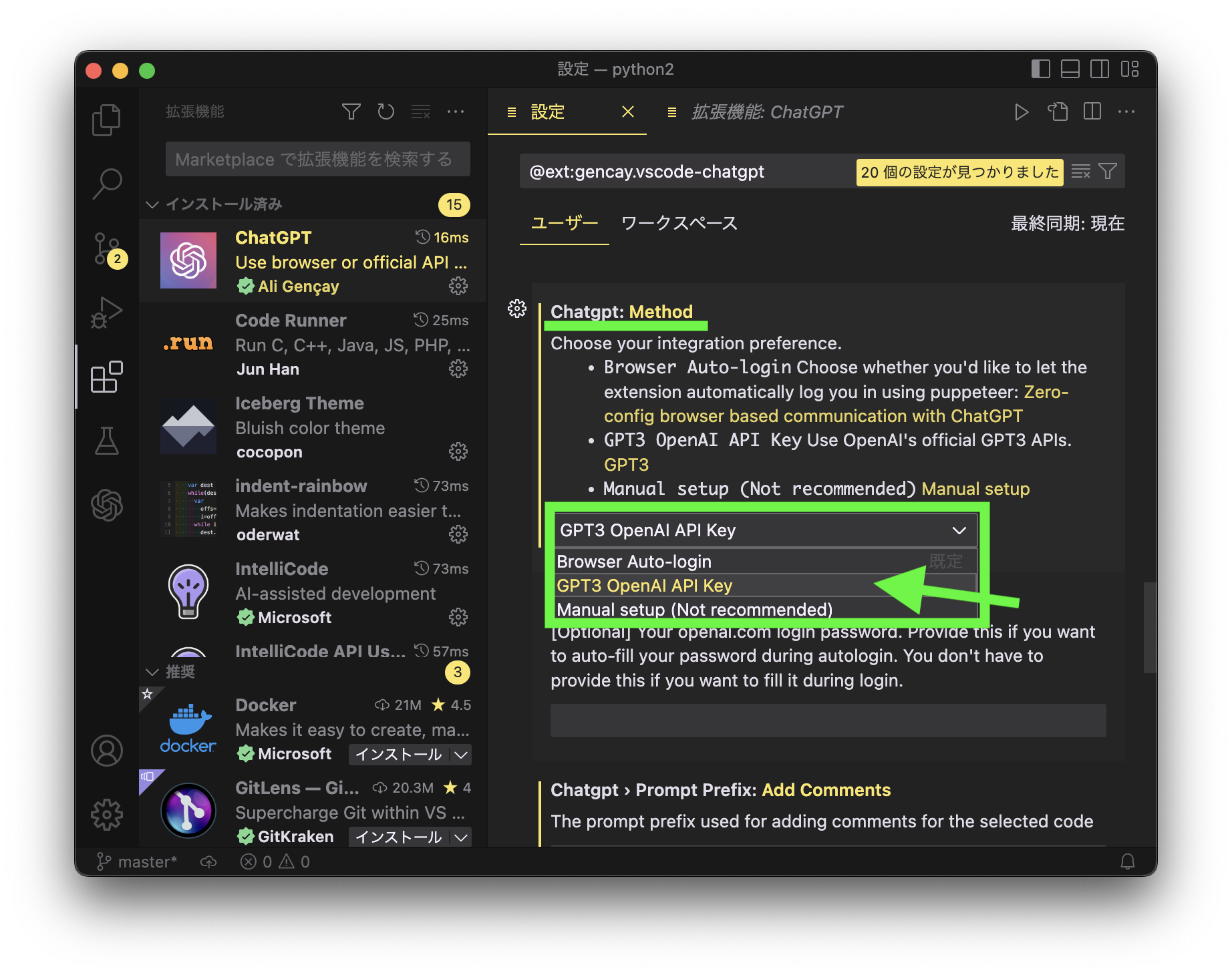Filter settings with funnel icon

(1108, 172)
